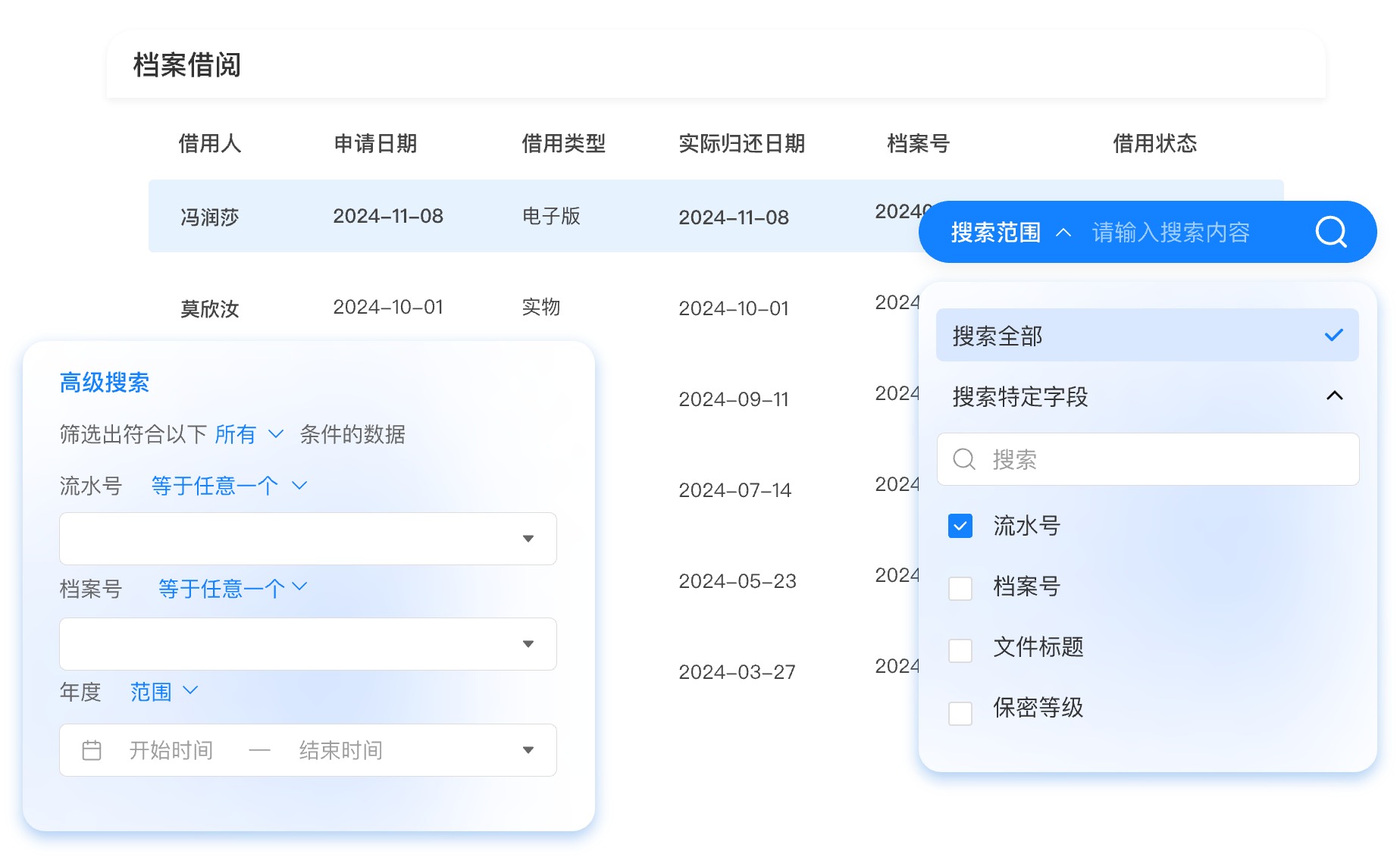
Task: Click the 申请日期 column header
Action: 375,143
